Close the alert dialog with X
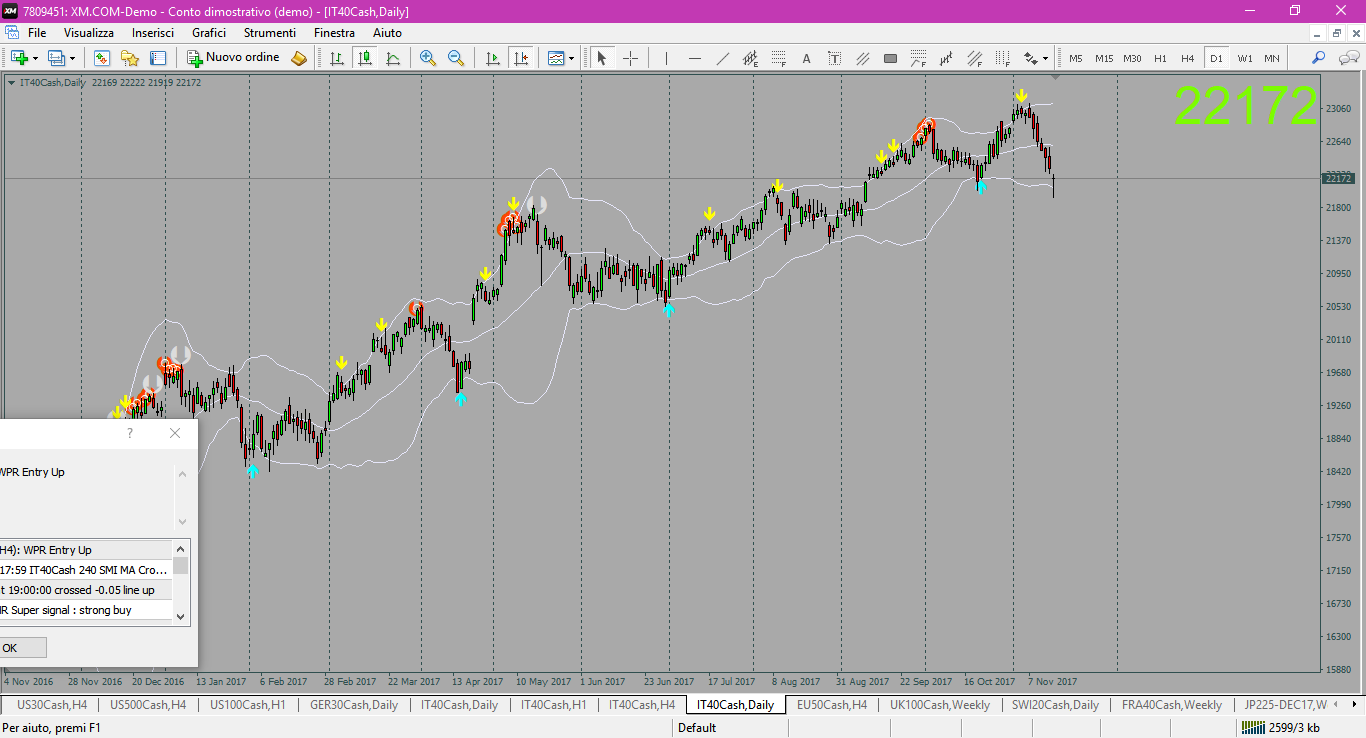The image size is (1366, 738). click(175, 433)
